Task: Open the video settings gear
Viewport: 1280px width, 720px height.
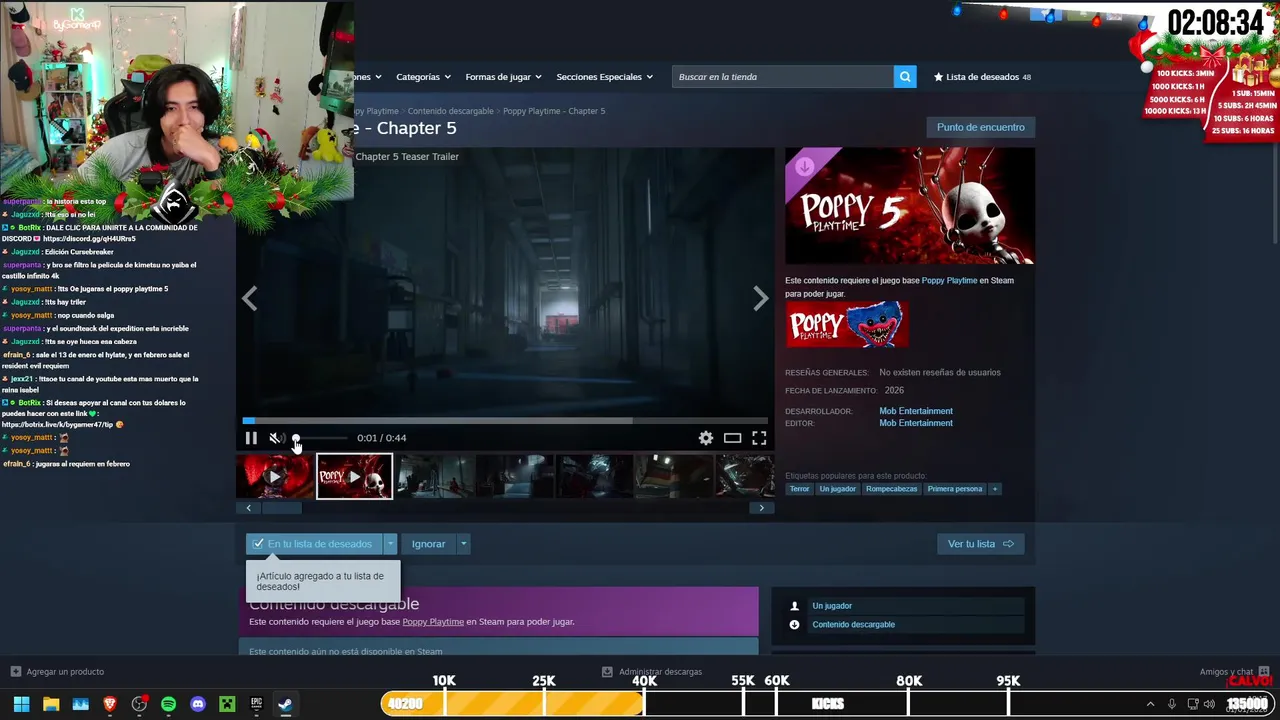Action: click(x=706, y=438)
